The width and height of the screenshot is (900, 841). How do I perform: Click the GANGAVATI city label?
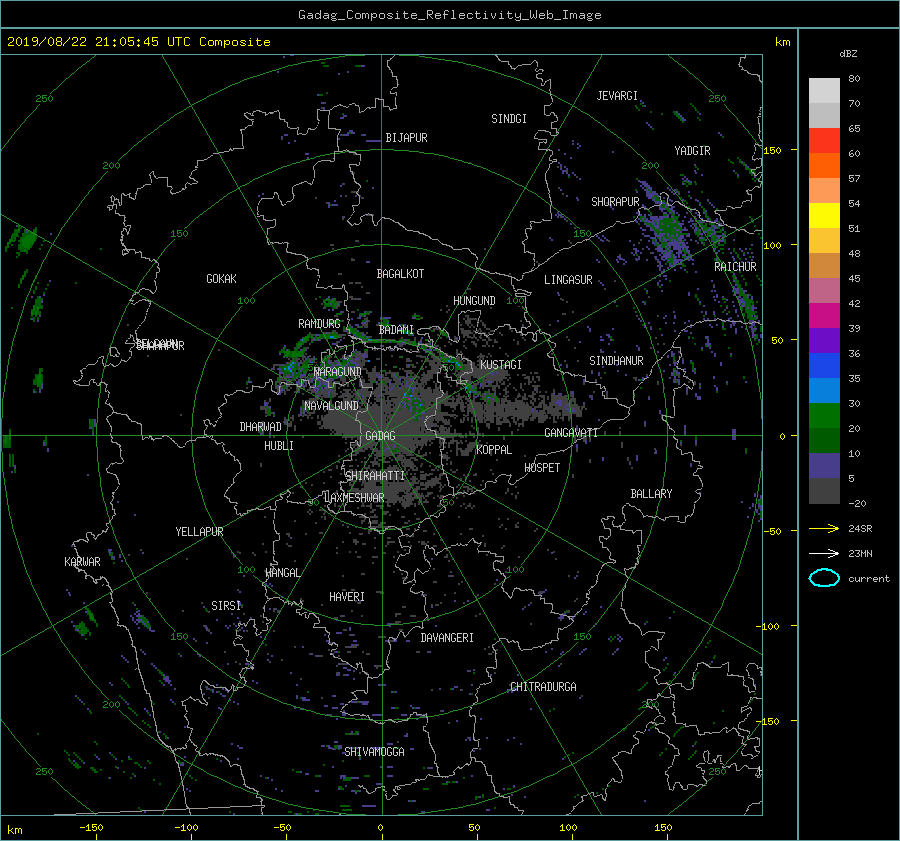(571, 433)
